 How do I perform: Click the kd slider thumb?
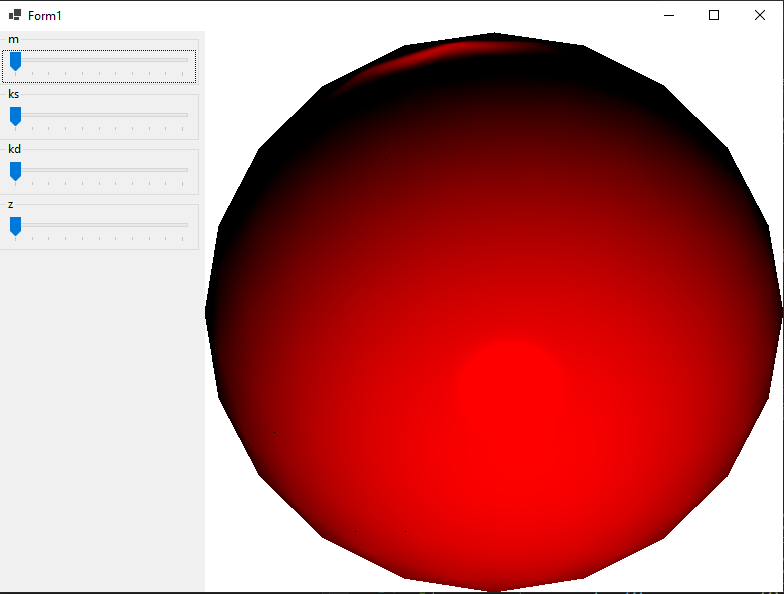tap(15, 171)
